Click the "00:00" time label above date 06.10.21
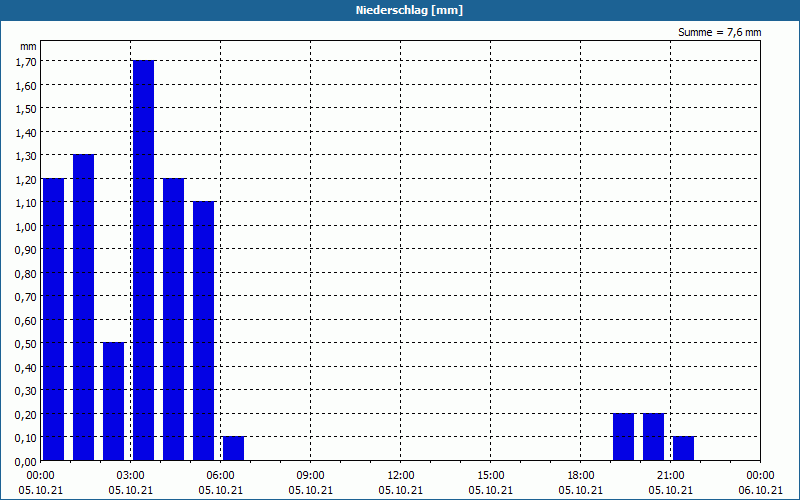 (x=761, y=476)
